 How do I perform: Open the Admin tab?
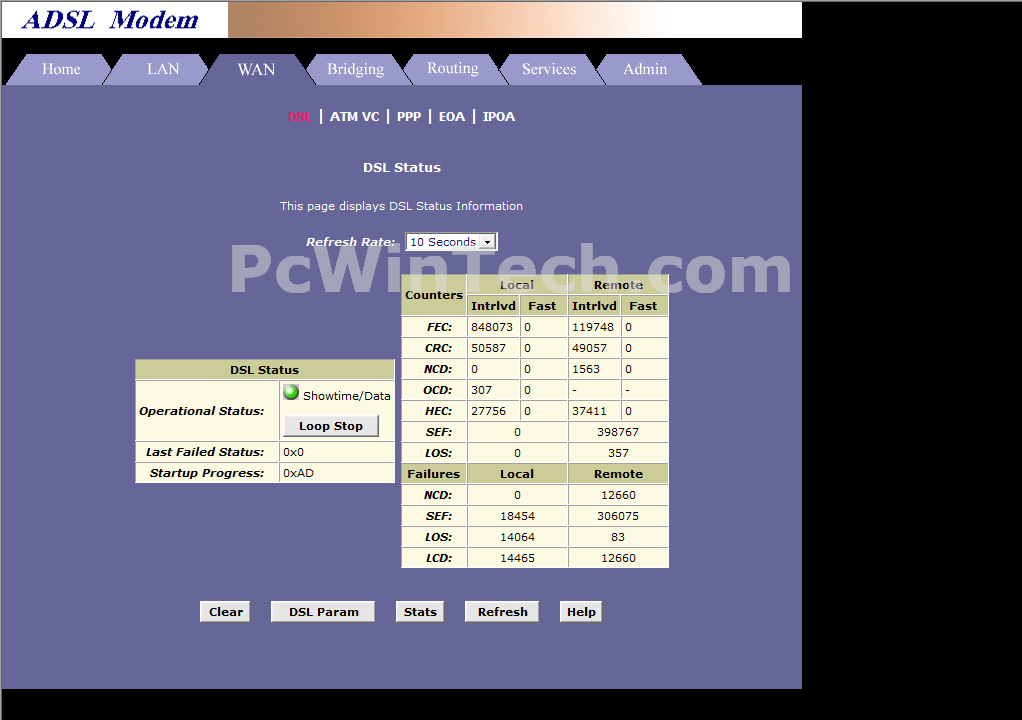(x=645, y=69)
